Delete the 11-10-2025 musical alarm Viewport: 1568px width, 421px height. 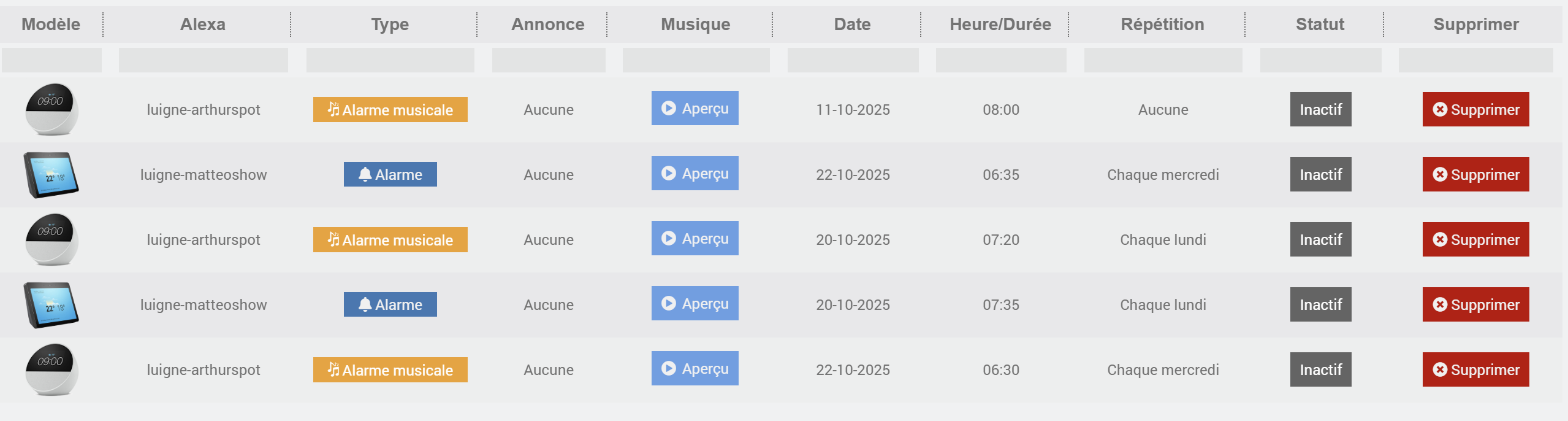click(x=1475, y=110)
